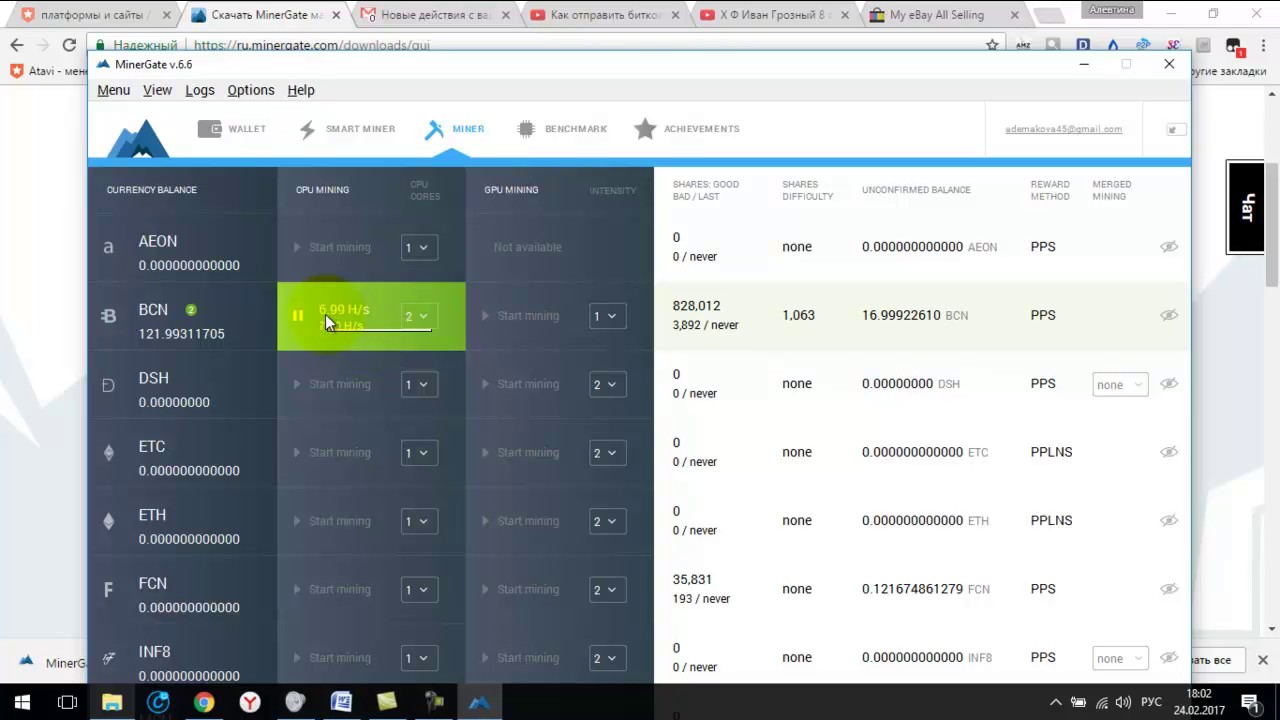Viewport: 1280px width, 720px height.
Task: Toggle visibility eye for FCN row
Action: pos(1169,589)
